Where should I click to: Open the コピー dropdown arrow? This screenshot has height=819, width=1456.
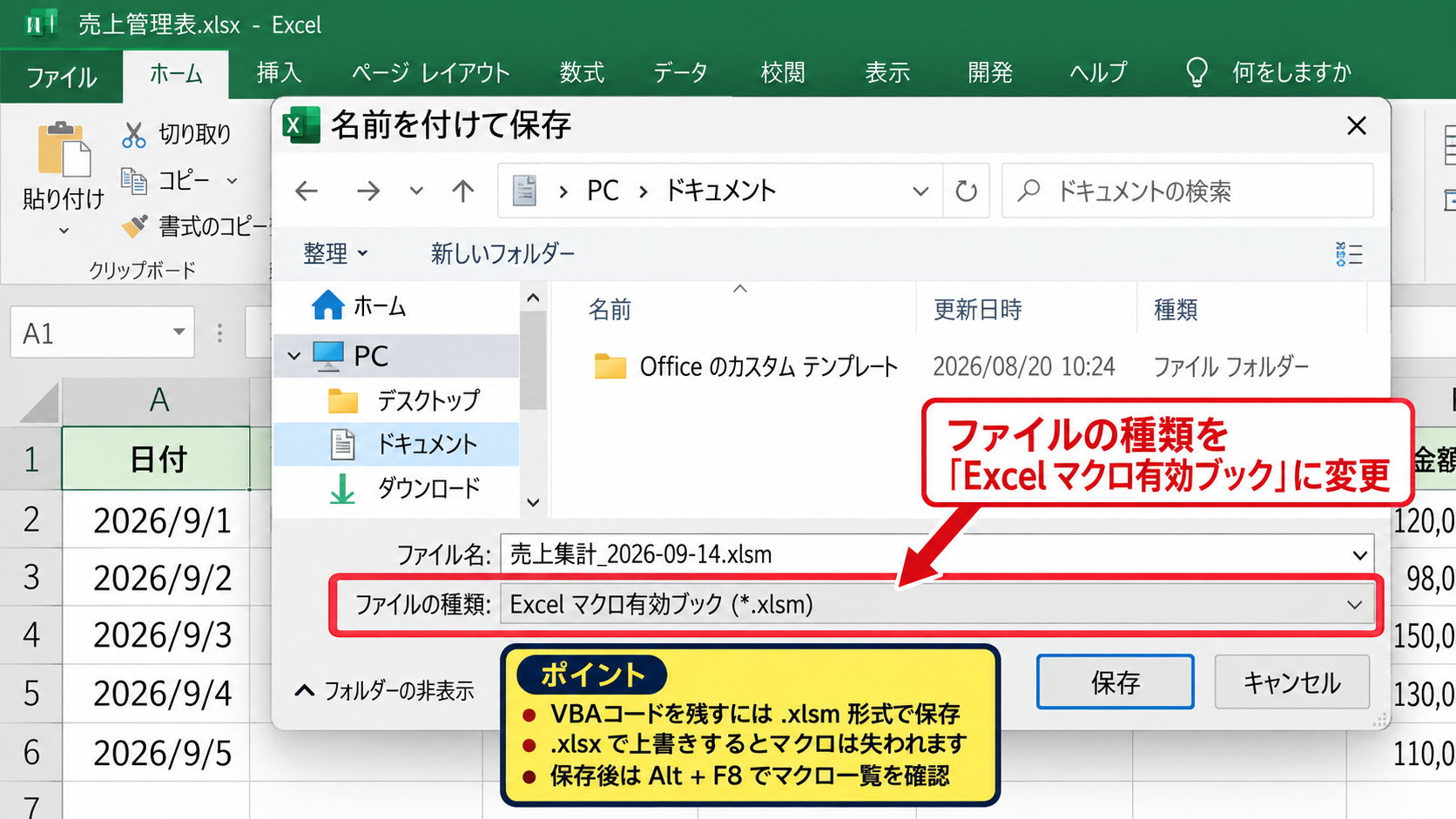233,181
